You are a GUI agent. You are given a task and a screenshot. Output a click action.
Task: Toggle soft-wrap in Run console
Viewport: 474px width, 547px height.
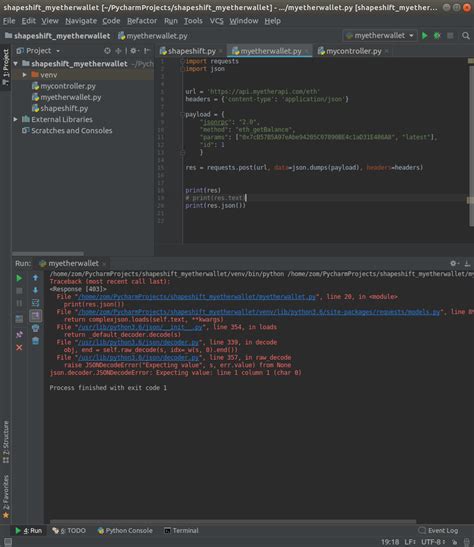click(x=35, y=303)
